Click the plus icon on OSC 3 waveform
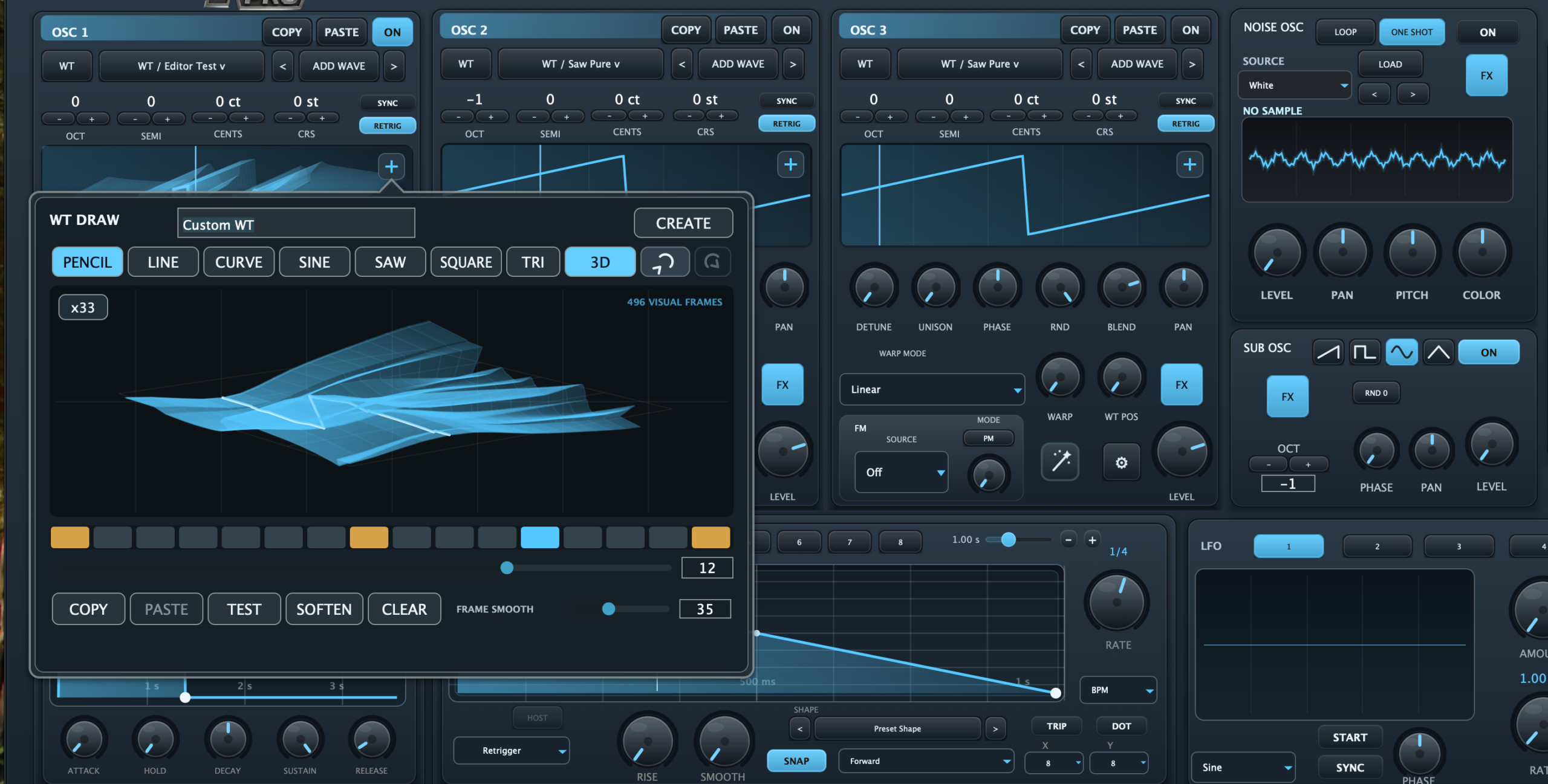Viewport: 1548px width, 784px height. (x=1189, y=164)
